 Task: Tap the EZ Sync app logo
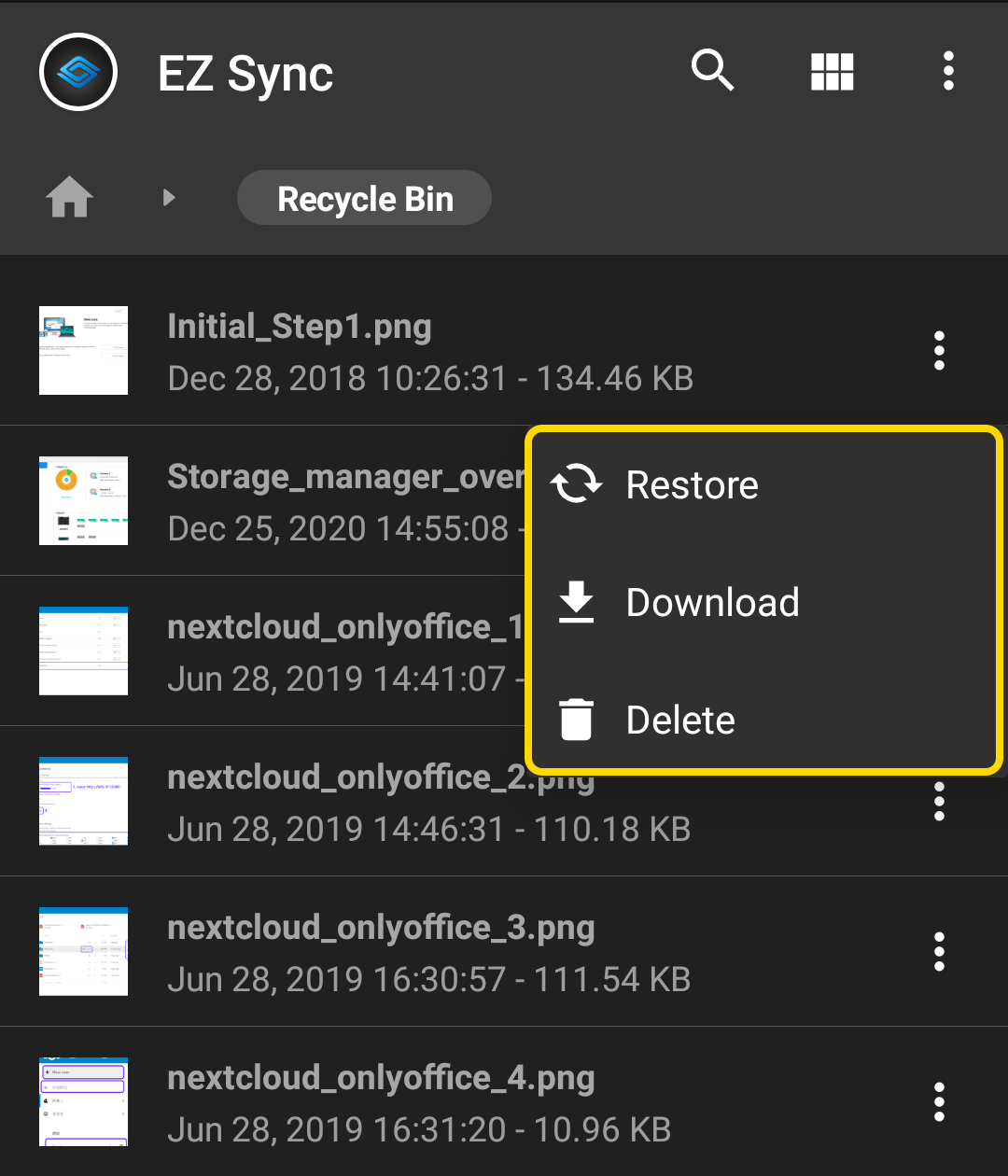pos(78,72)
